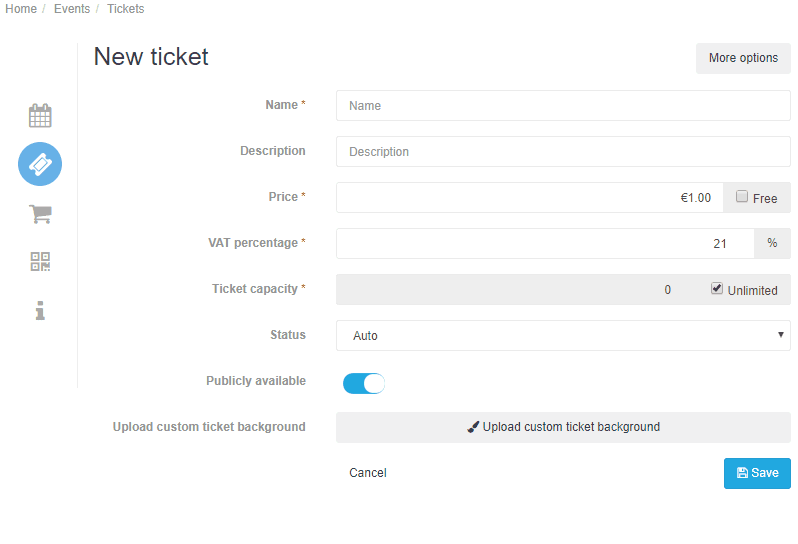Uncheck the Unlimited capacity checkbox
This screenshot has width=798, height=544.
[x=717, y=289]
